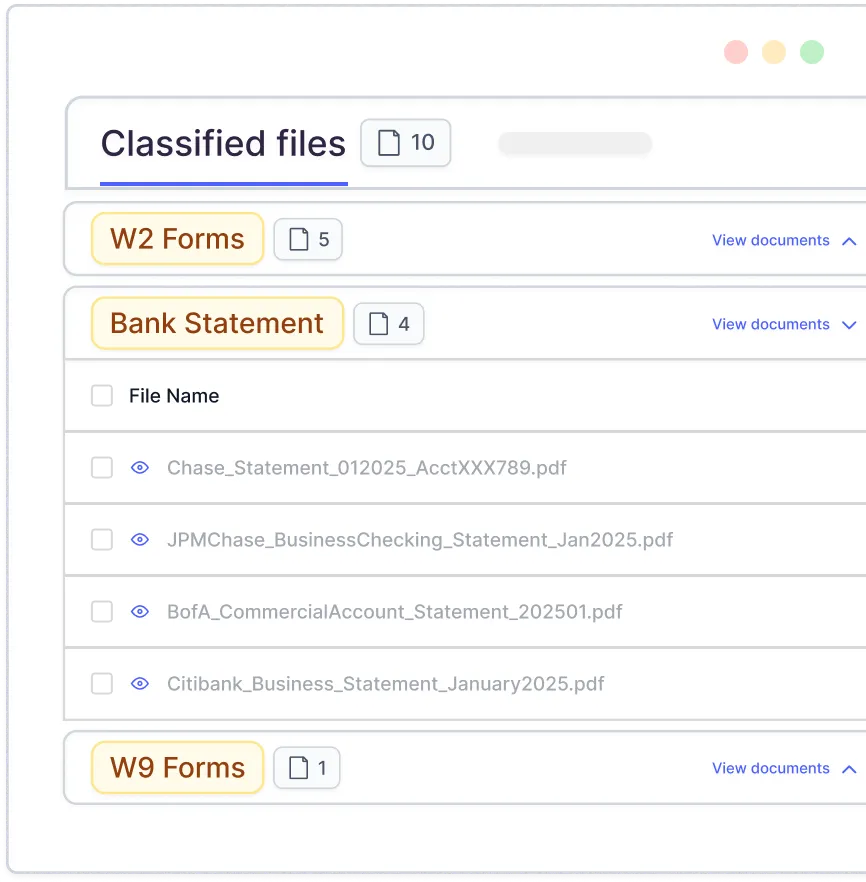This screenshot has width=866, height=882.
Task: Check the BofA_CommercialAccount file checkbox
Action: pos(102,611)
